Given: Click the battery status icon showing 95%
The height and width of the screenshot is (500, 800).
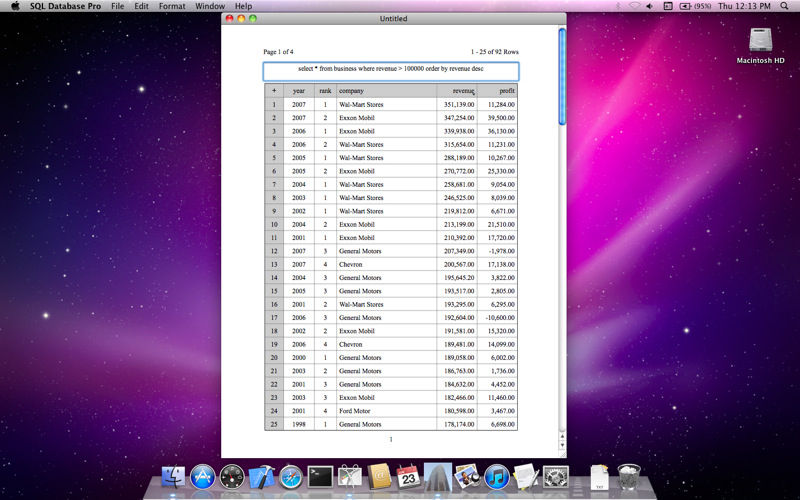Looking at the screenshot, I should click(x=695, y=6).
